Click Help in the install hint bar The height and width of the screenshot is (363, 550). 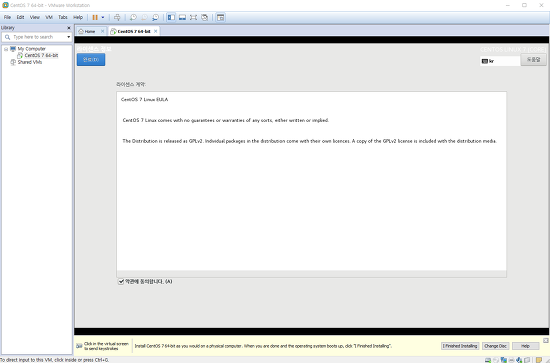click(525, 346)
